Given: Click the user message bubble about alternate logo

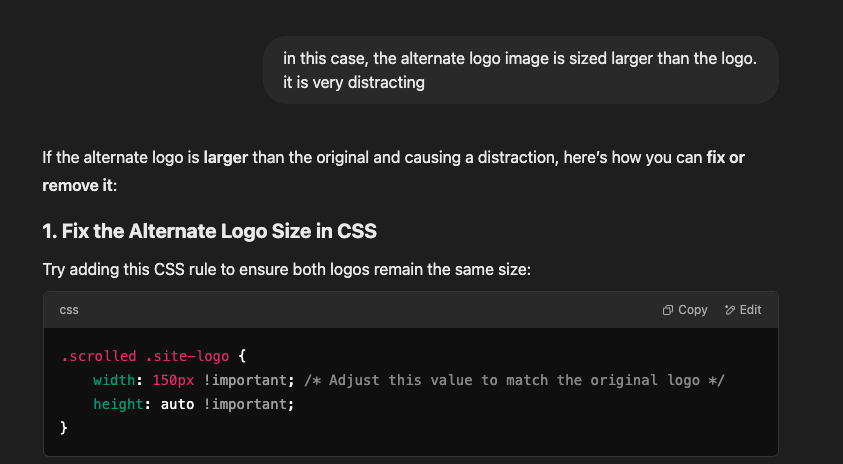Looking at the screenshot, I should click(x=520, y=70).
